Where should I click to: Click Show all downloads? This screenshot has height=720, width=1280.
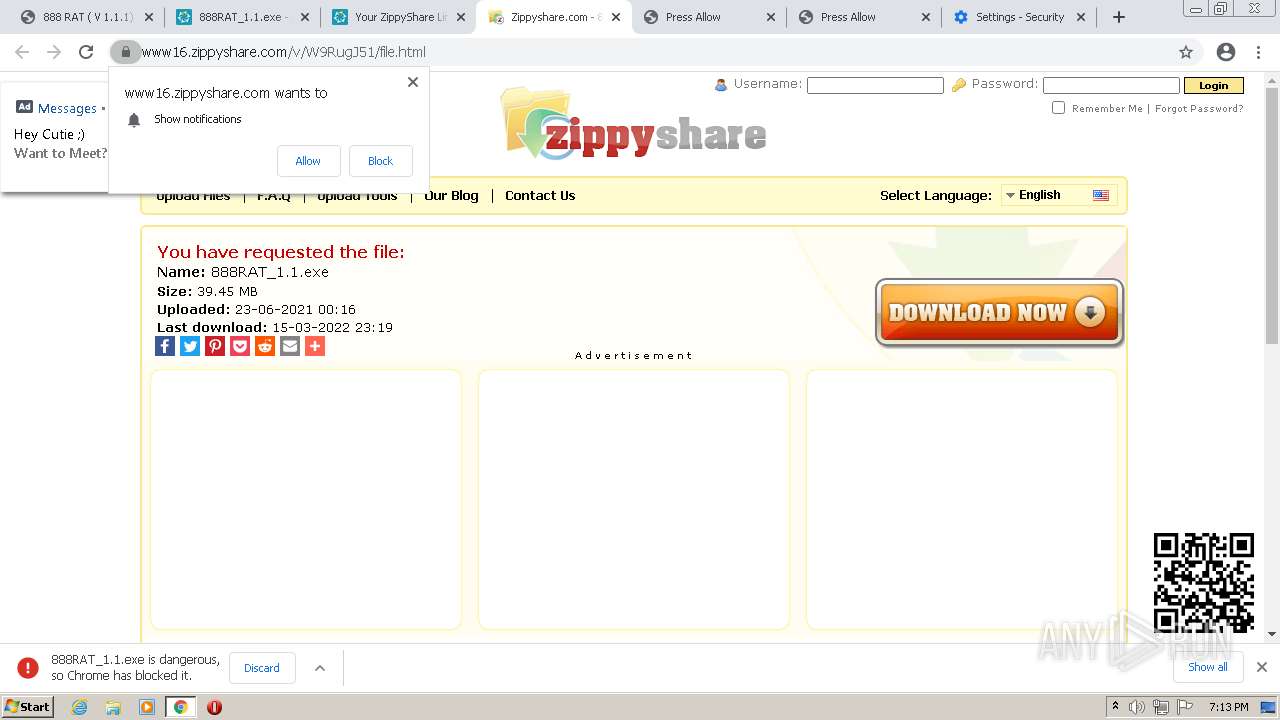point(1208,667)
